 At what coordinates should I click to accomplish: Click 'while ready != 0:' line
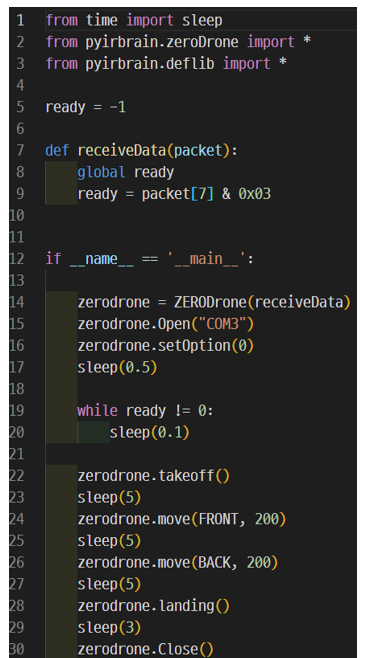point(146,410)
